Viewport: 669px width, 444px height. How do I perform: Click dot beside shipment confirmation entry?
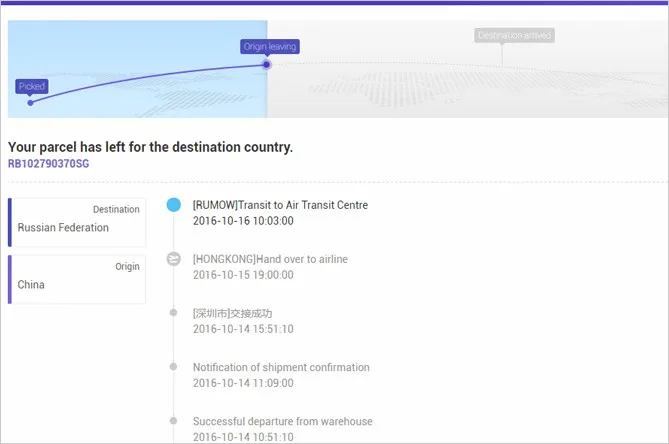pos(173,366)
